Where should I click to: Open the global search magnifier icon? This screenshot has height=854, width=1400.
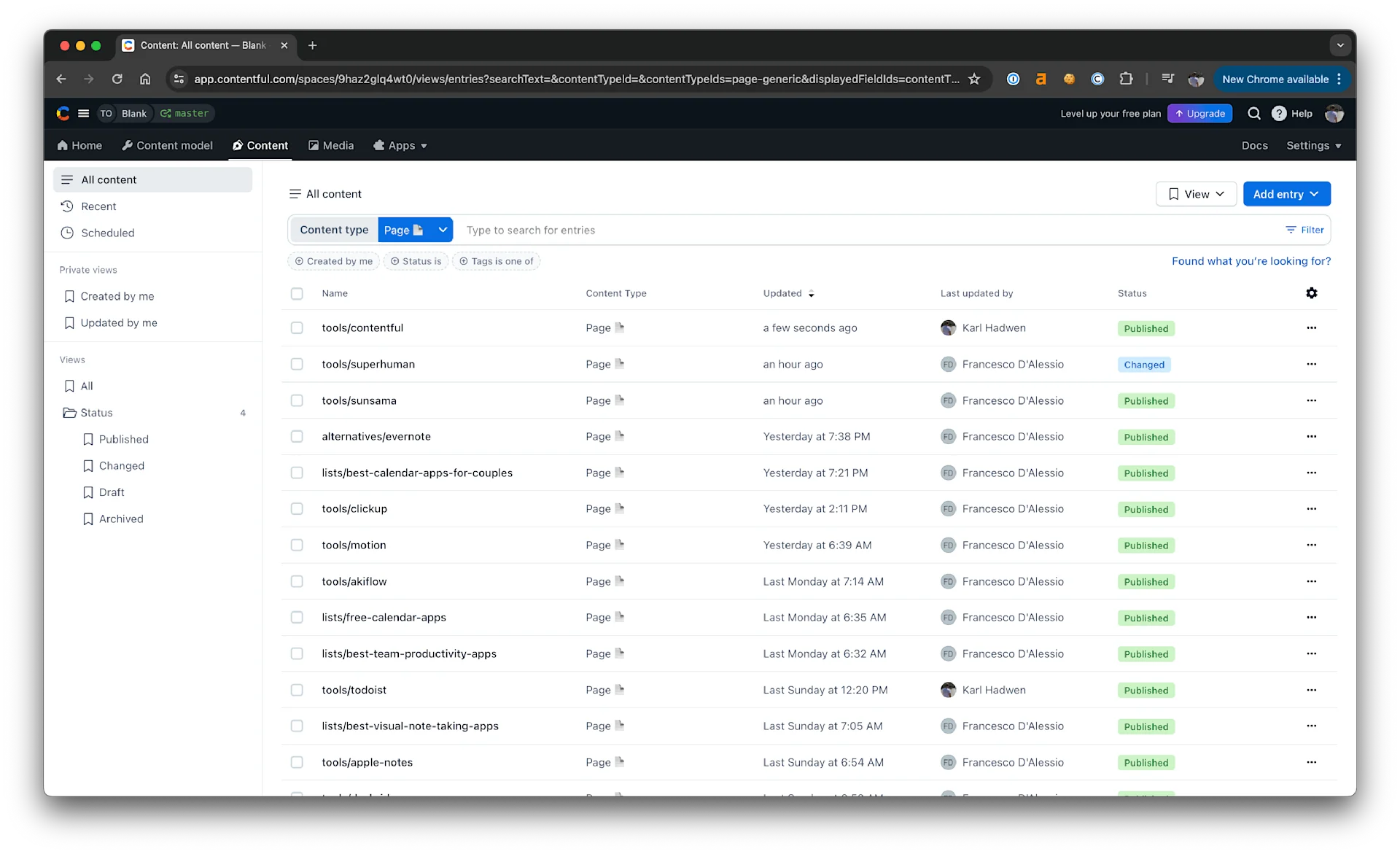1253,113
